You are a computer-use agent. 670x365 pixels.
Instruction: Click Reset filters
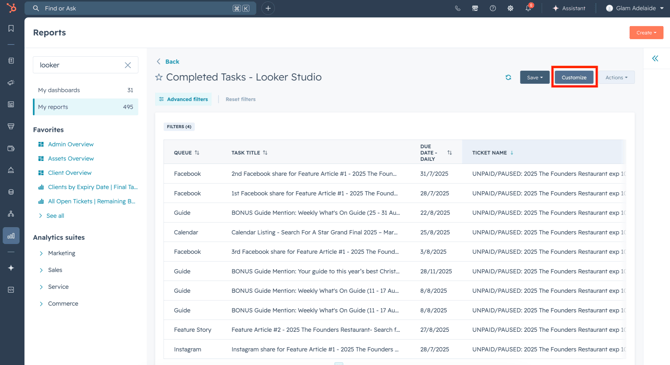[x=241, y=99]
